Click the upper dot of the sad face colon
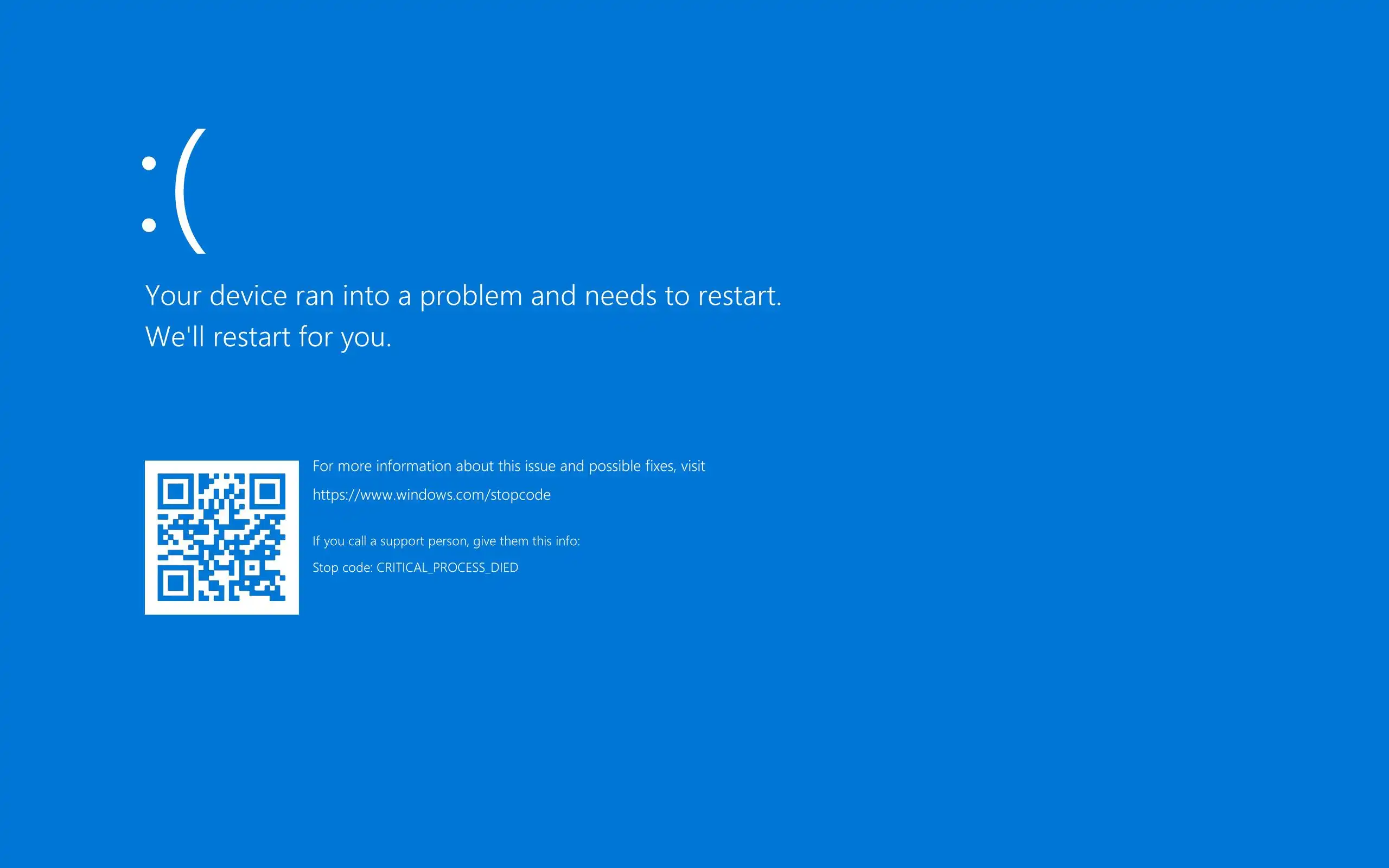This screenshot has width=1389, height=868. tap(149, 164)
